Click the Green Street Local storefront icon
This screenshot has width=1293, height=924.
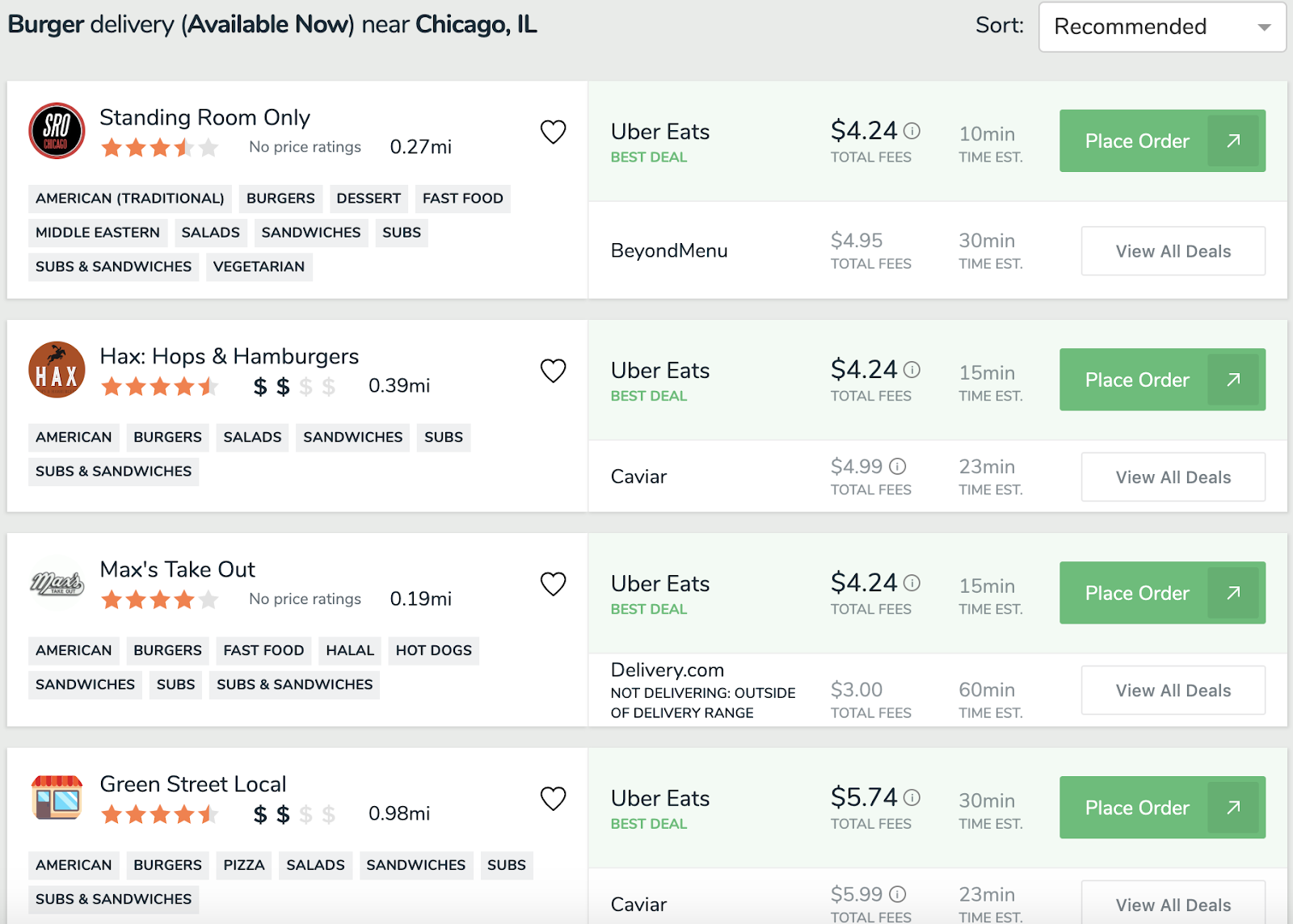pos(57,798)
